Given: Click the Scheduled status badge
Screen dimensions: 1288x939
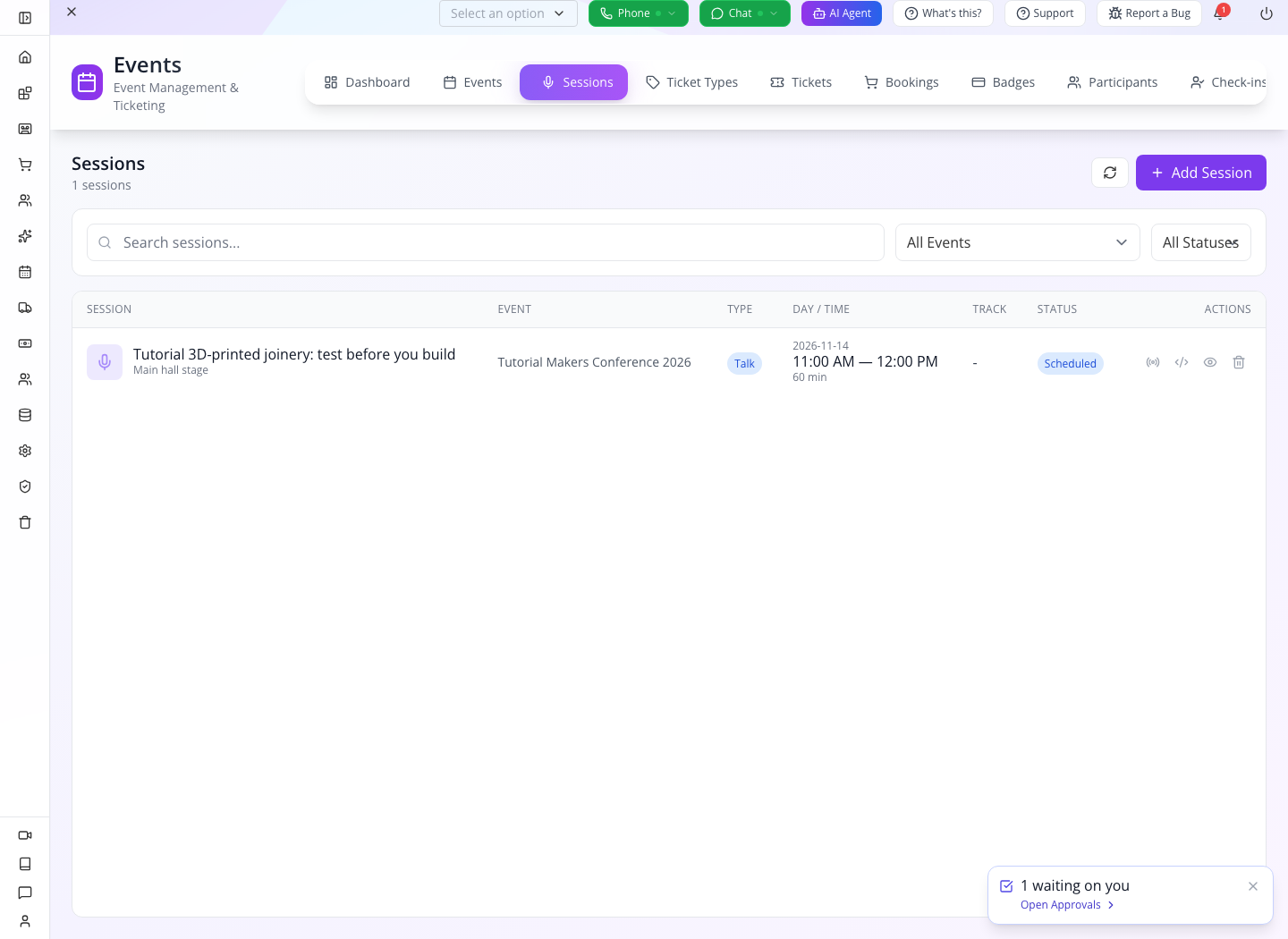Looking at the screenshot, I should [1070, 363].
